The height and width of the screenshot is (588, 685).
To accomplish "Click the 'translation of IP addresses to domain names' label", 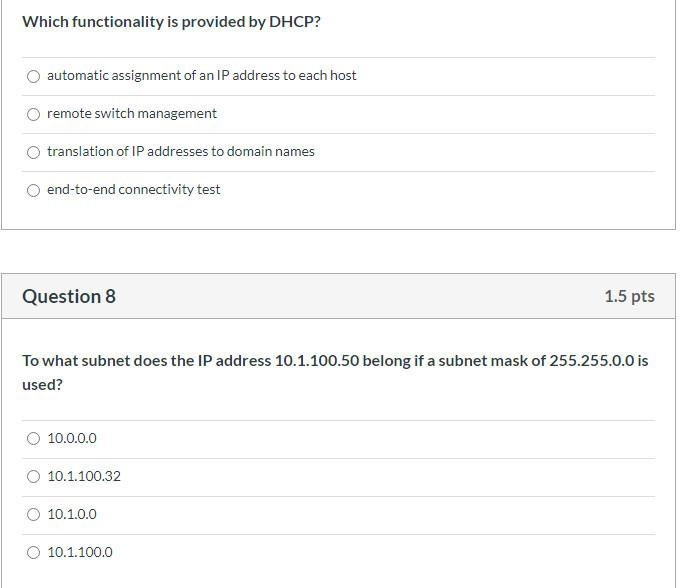I will click(x=181, y=152).
